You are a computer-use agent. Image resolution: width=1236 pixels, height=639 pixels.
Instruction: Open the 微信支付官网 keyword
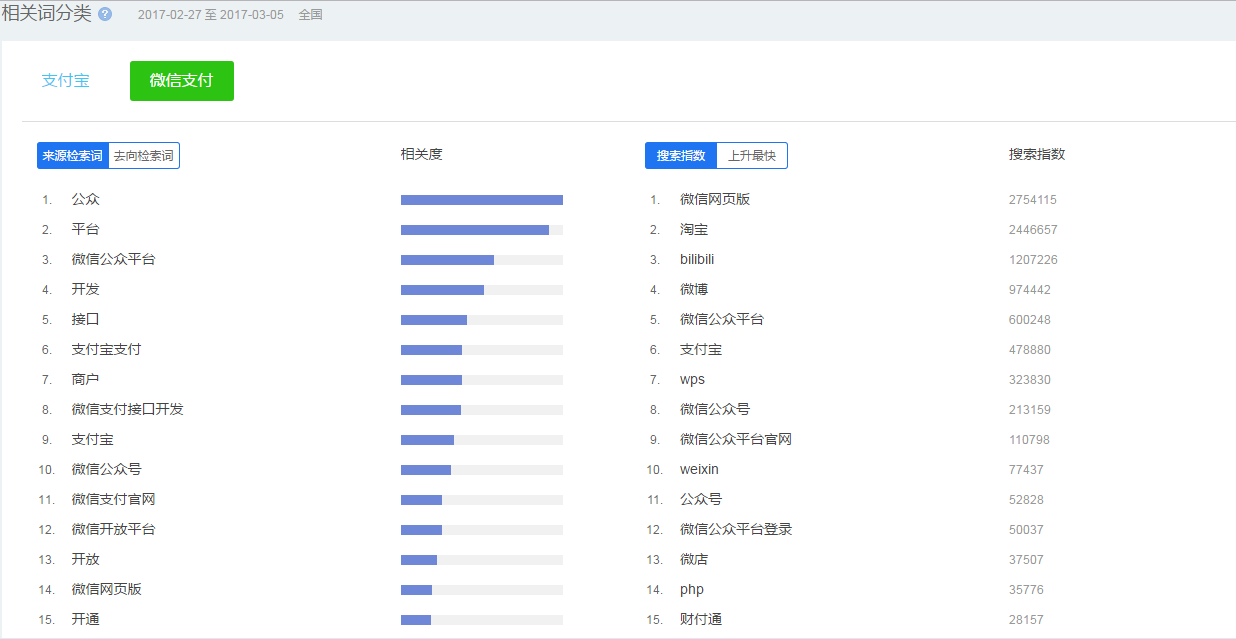pyautogui.click(x=114, y=500)
